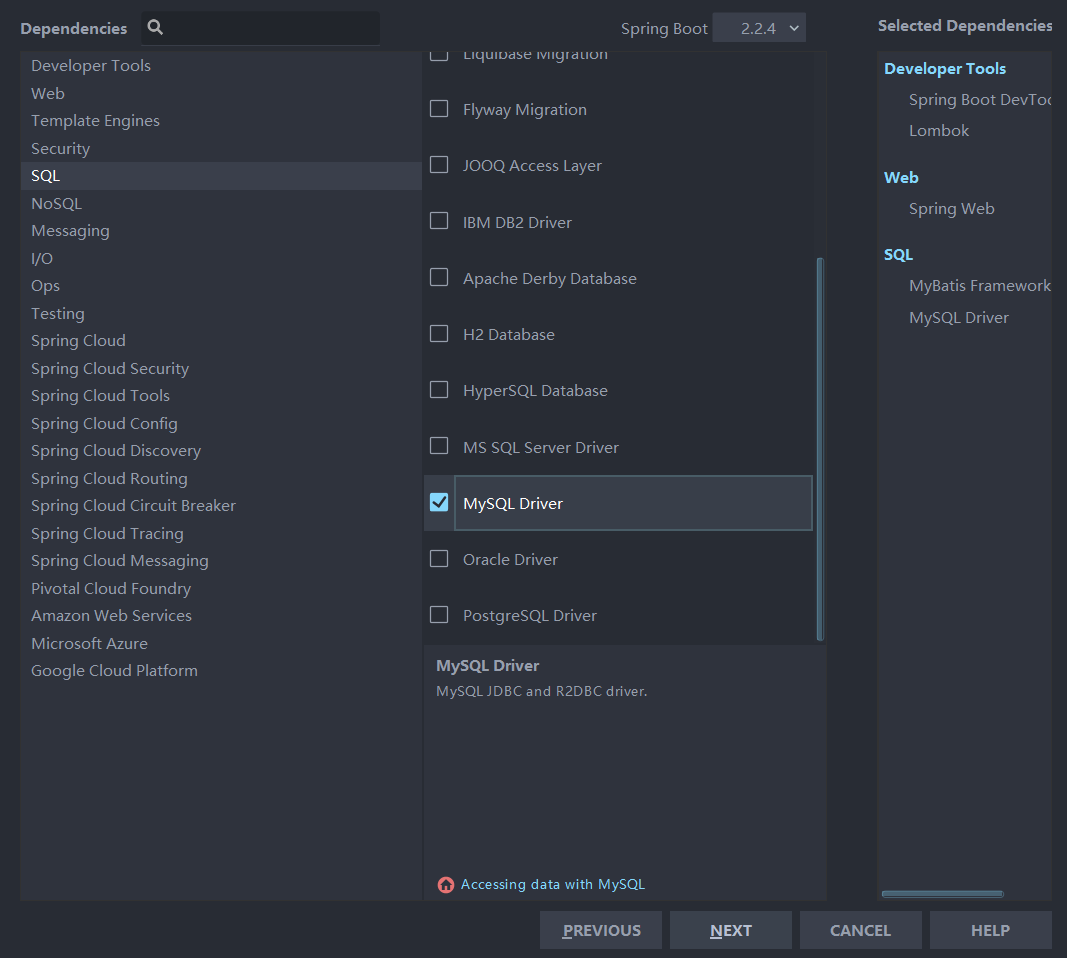1067x958 pixels.
Task: Open the Ops category
Action: tap(221, 286)
